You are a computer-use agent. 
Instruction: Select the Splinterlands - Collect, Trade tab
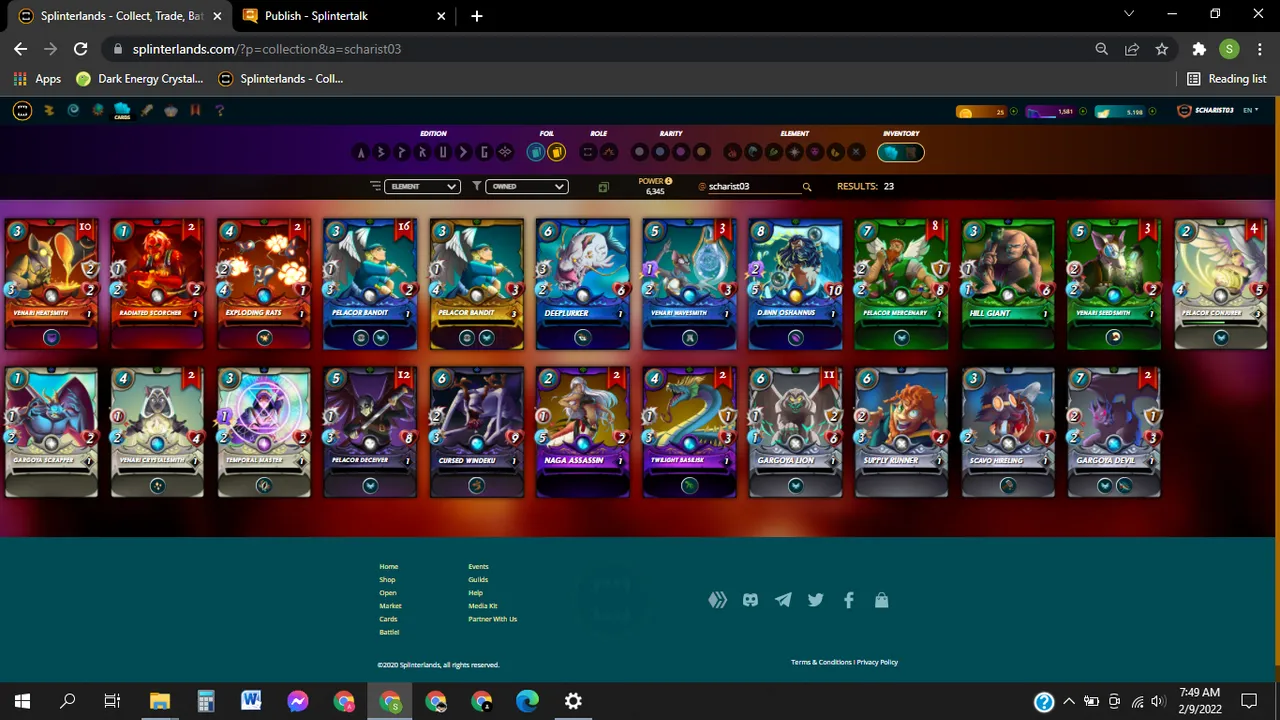coord(121,16)
